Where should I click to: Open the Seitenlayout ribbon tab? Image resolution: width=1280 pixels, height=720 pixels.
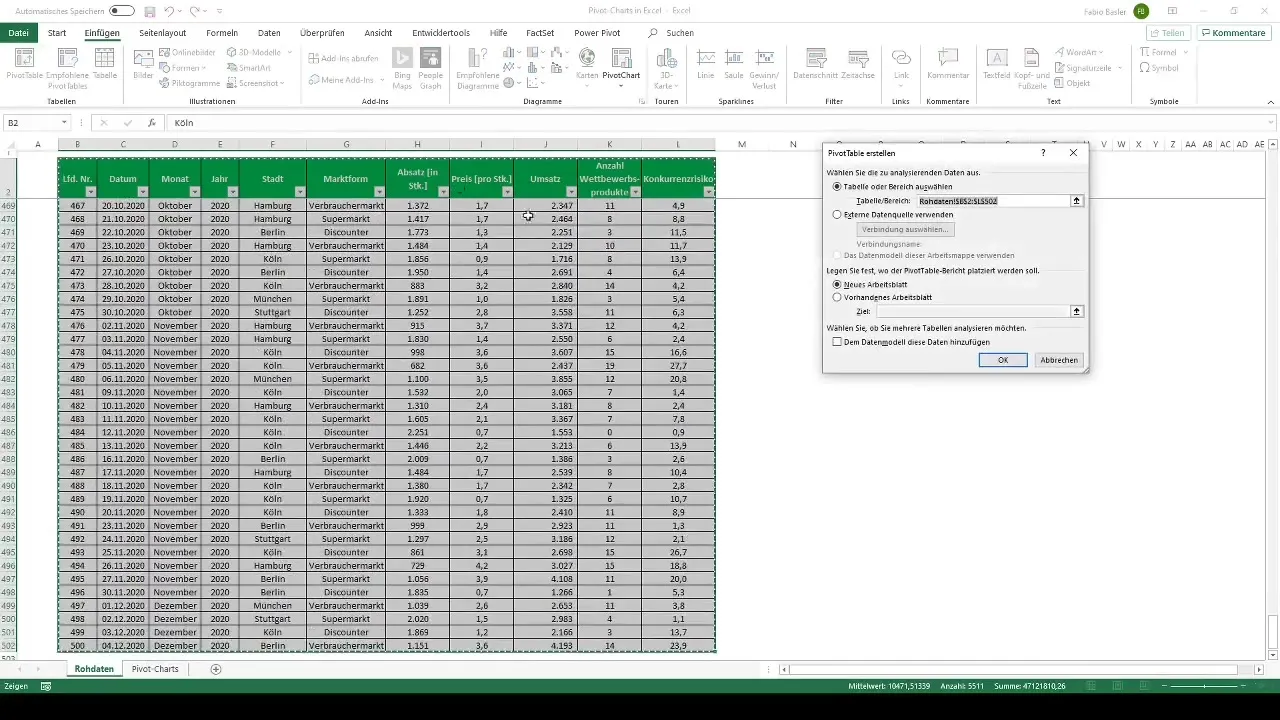pos(162,33)
